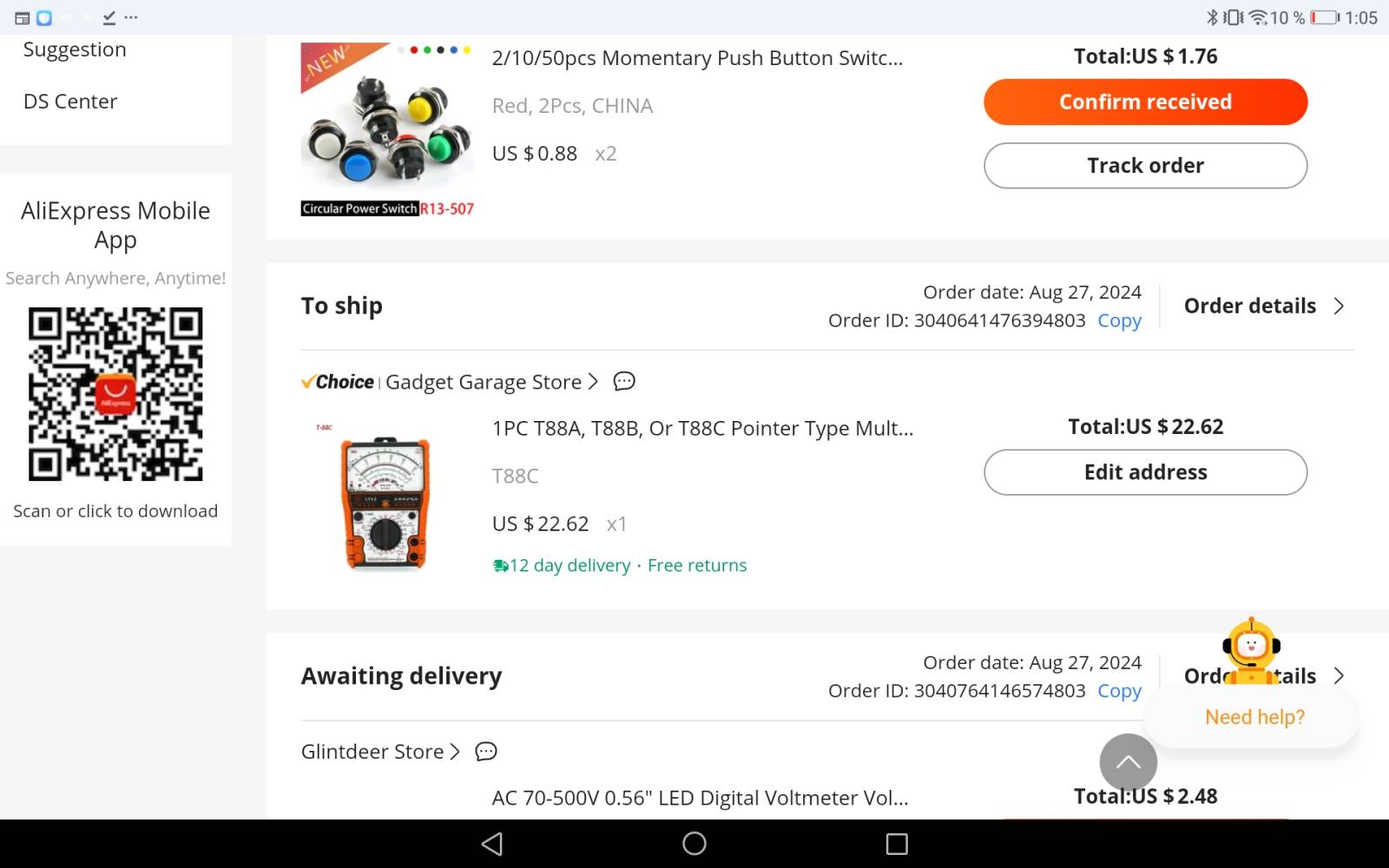This screenshot has height=868, width=1389.
Task: Click the AliExpress app QR code
Action: pos(115,394)
